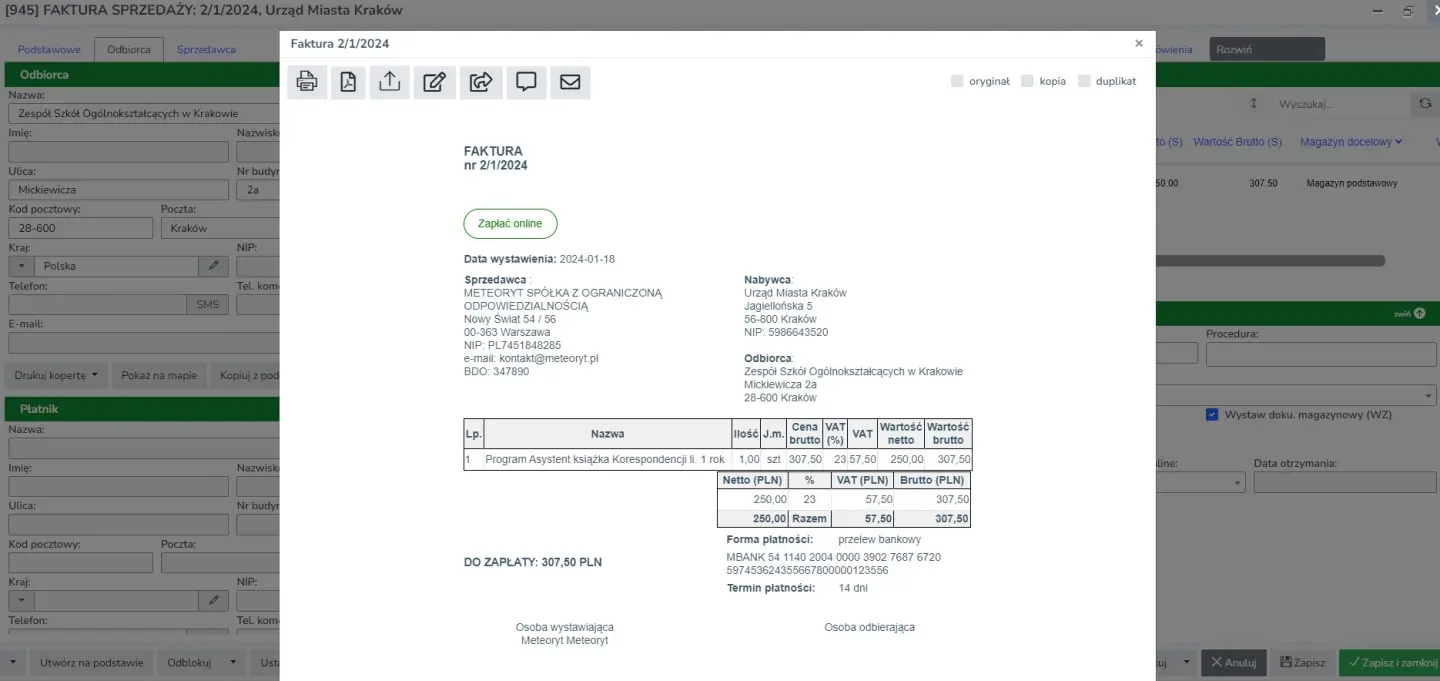This screenshot has height=681, width=1440.
Task: Click the horizontal scrollbar under the items table
Action: click(1270, 261)
